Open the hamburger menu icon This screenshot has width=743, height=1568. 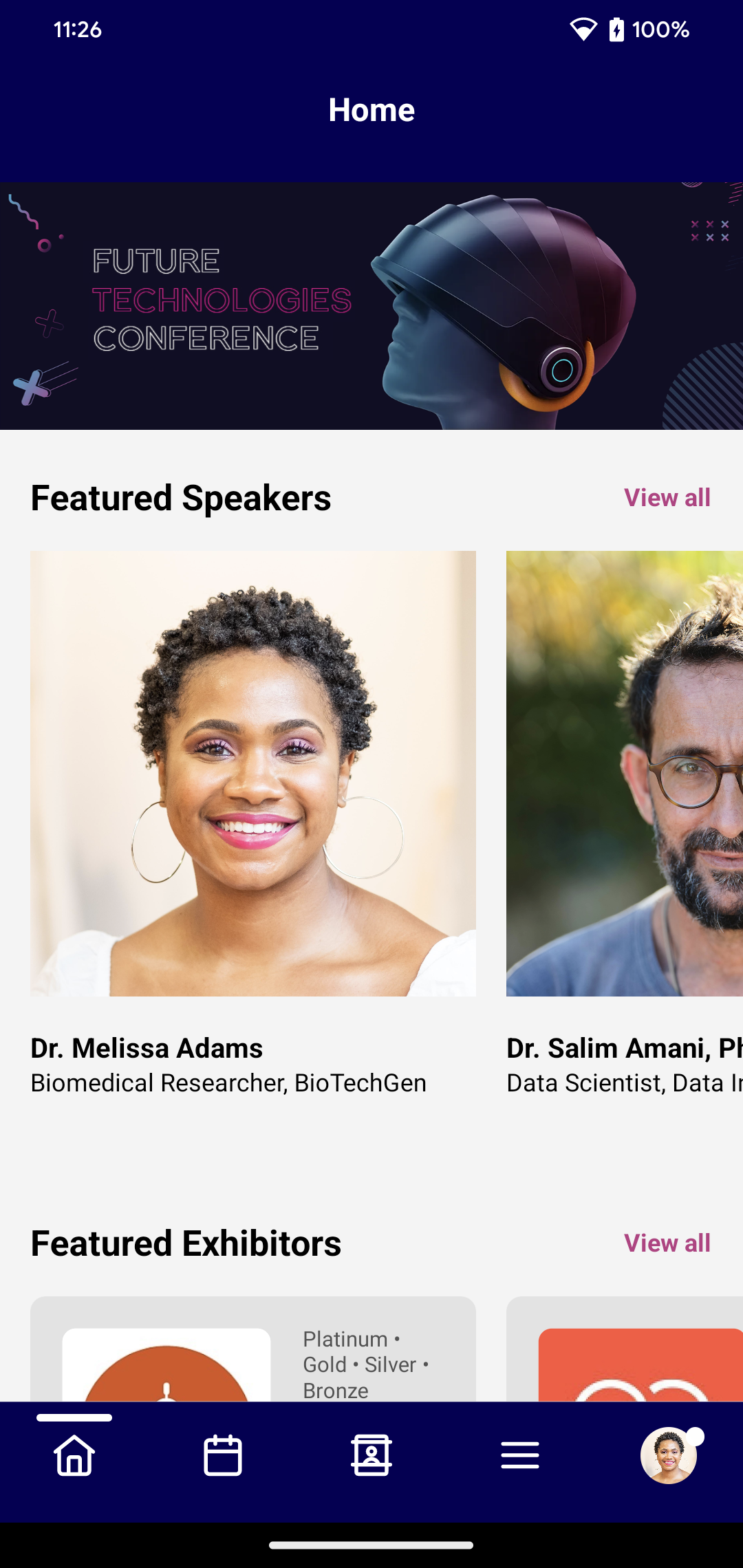click(520, 1455)
